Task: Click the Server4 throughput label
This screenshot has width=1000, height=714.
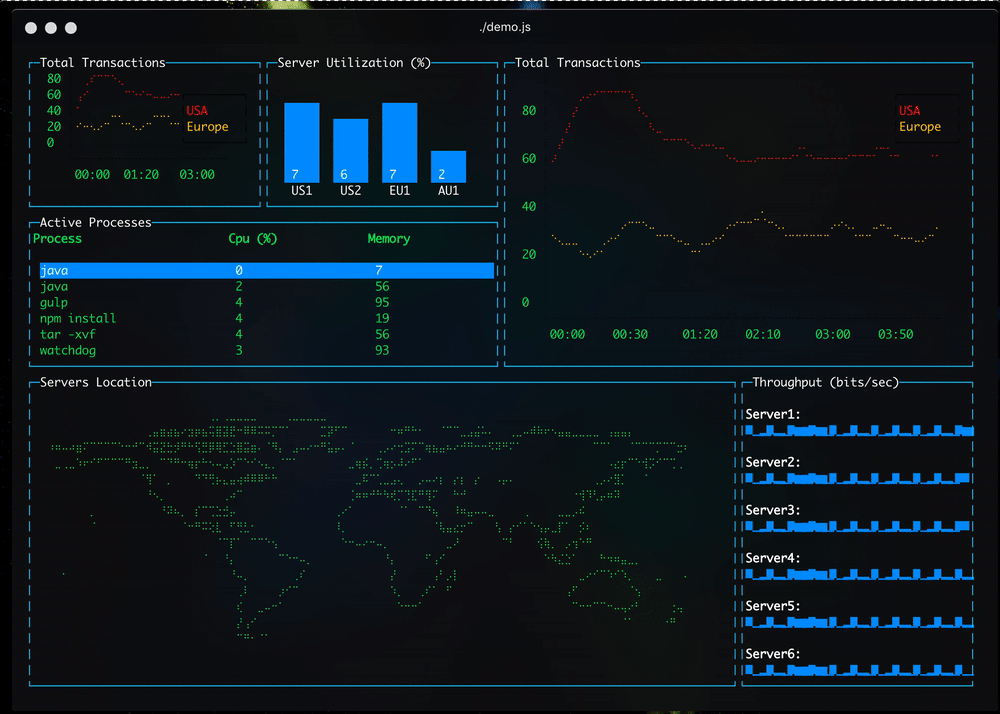Action: pyautogui.click(x=773, y=557)
